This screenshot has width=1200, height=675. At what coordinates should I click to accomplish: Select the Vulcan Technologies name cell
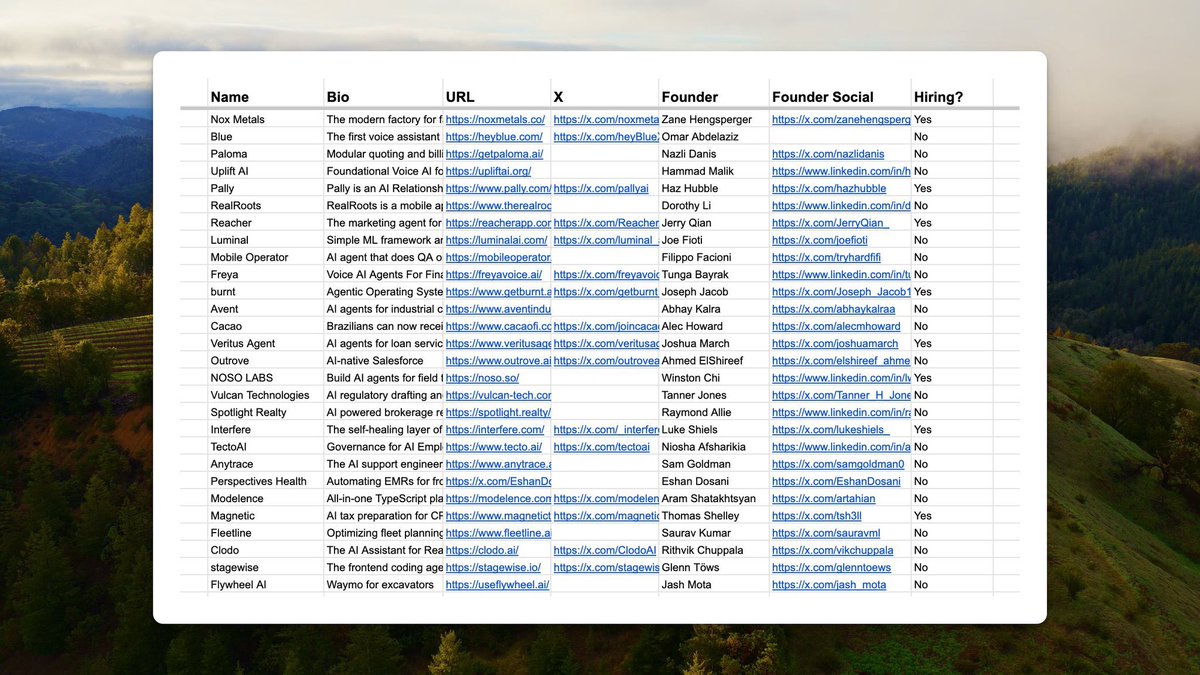pyautogui.click(x=265, y=395)
